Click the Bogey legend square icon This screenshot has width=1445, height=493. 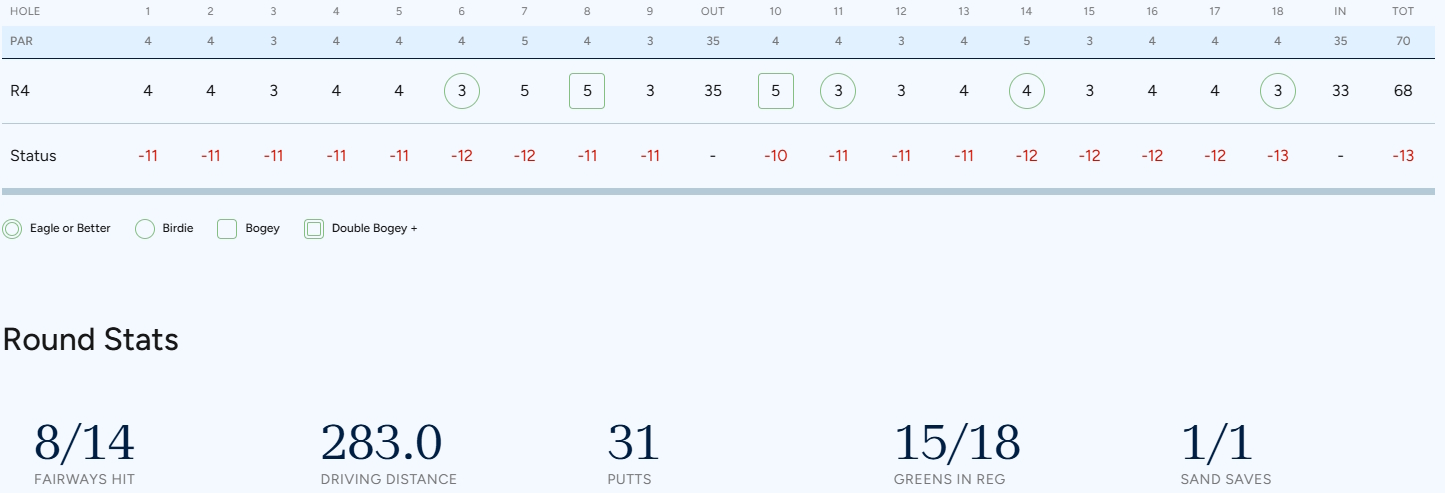click(x=227, y=229)
